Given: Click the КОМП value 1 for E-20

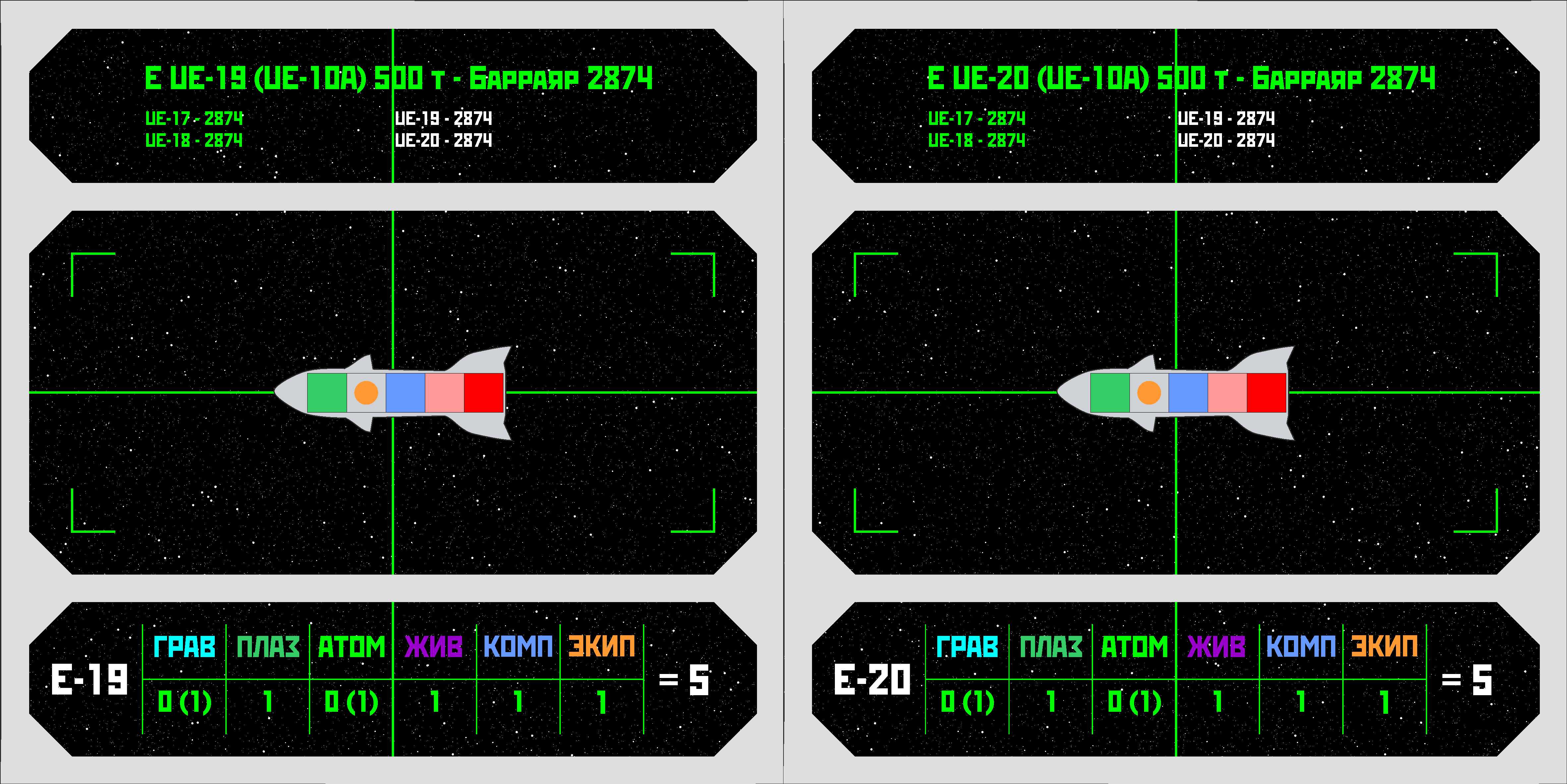Looking at the screenshot, I should pos(1301,702).
